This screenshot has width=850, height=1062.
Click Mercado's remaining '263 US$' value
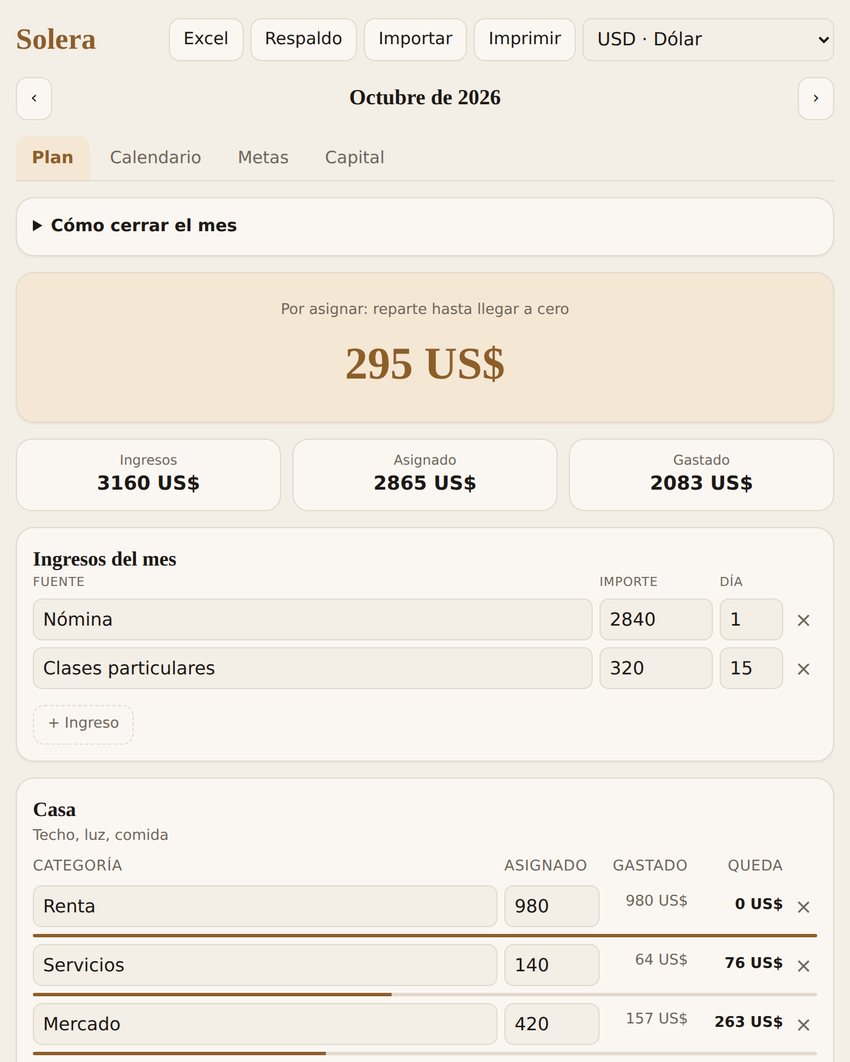tap(748, 1021)
